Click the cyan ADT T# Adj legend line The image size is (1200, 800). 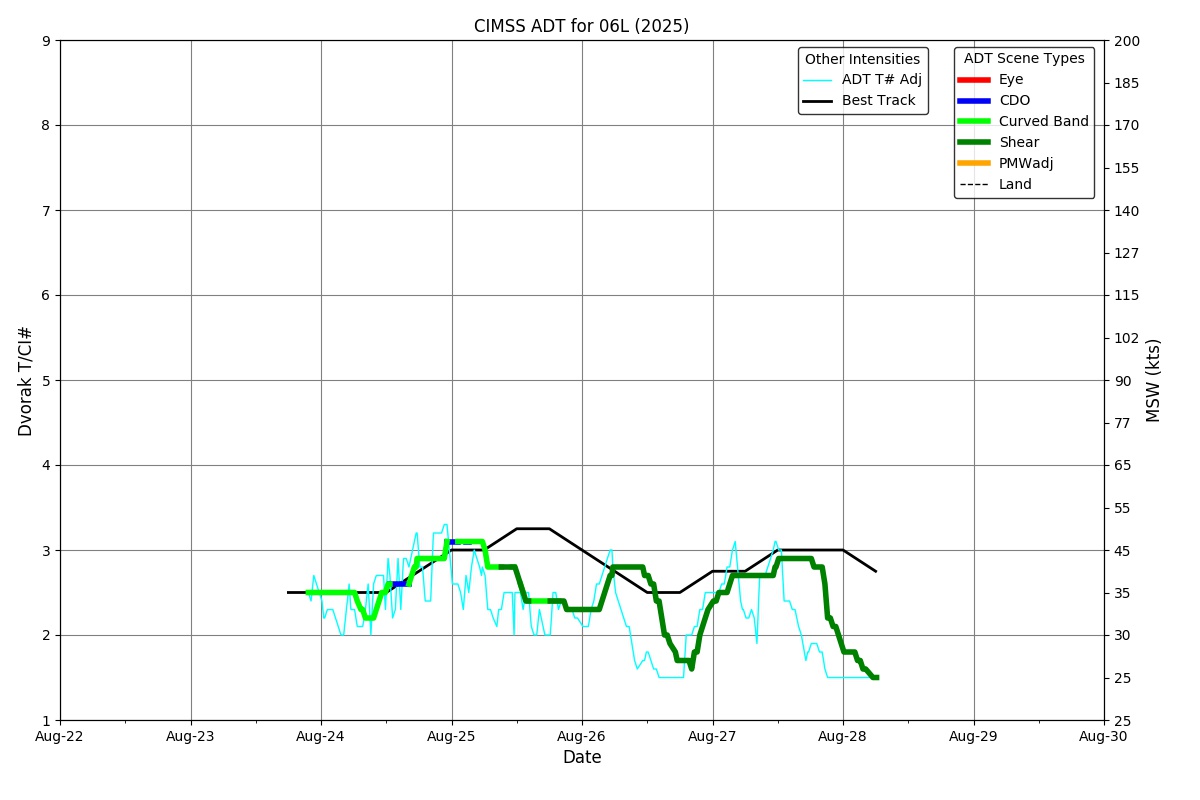[x=817, y=80]
